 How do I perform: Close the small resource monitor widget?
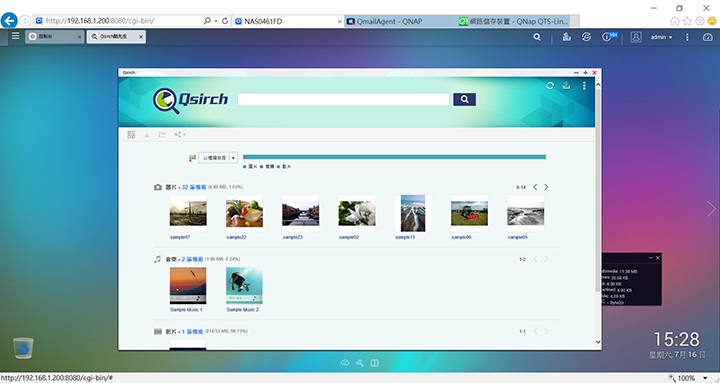pos(658,258)
